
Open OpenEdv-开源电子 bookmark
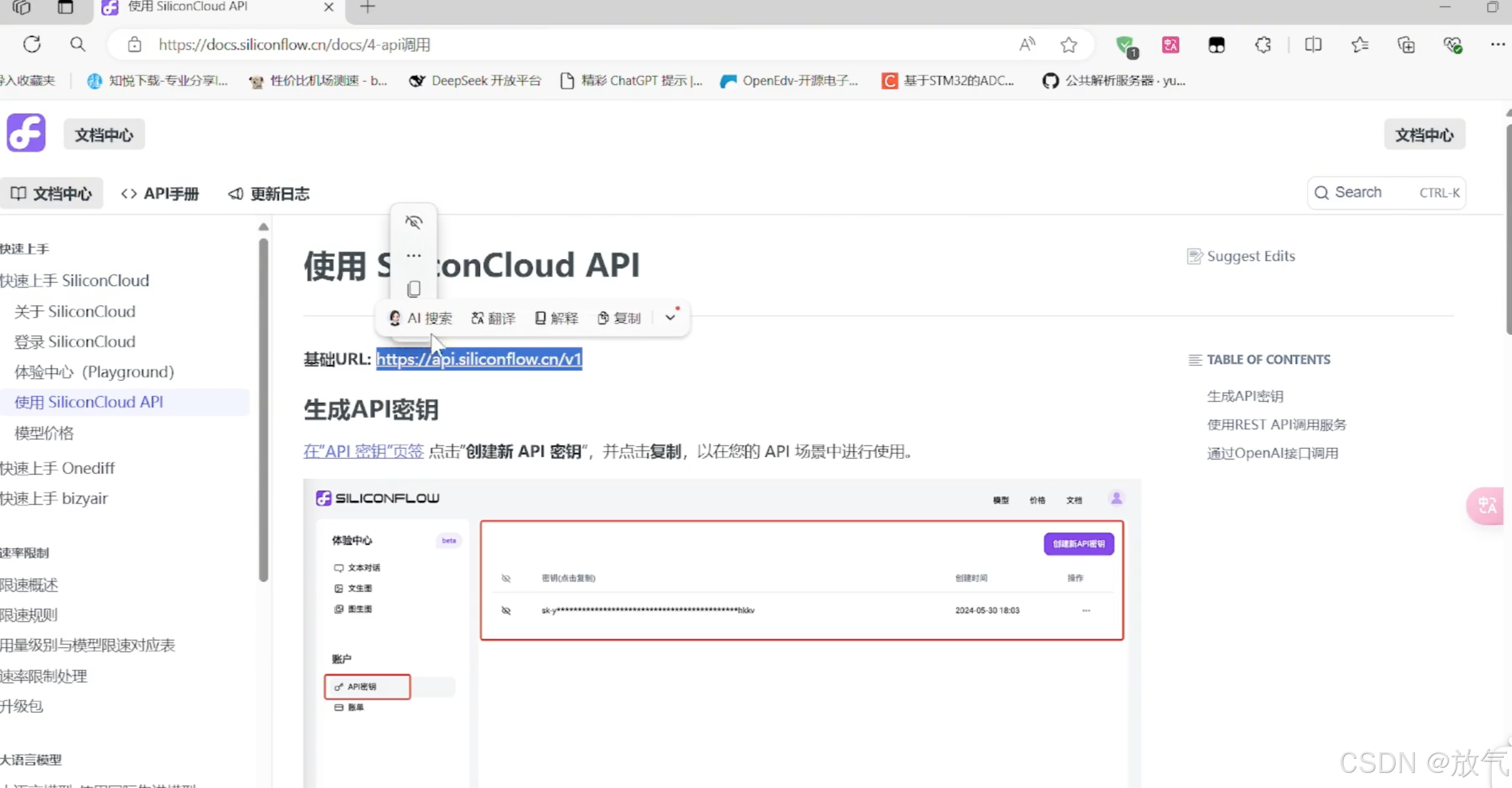tap(789, 80)
